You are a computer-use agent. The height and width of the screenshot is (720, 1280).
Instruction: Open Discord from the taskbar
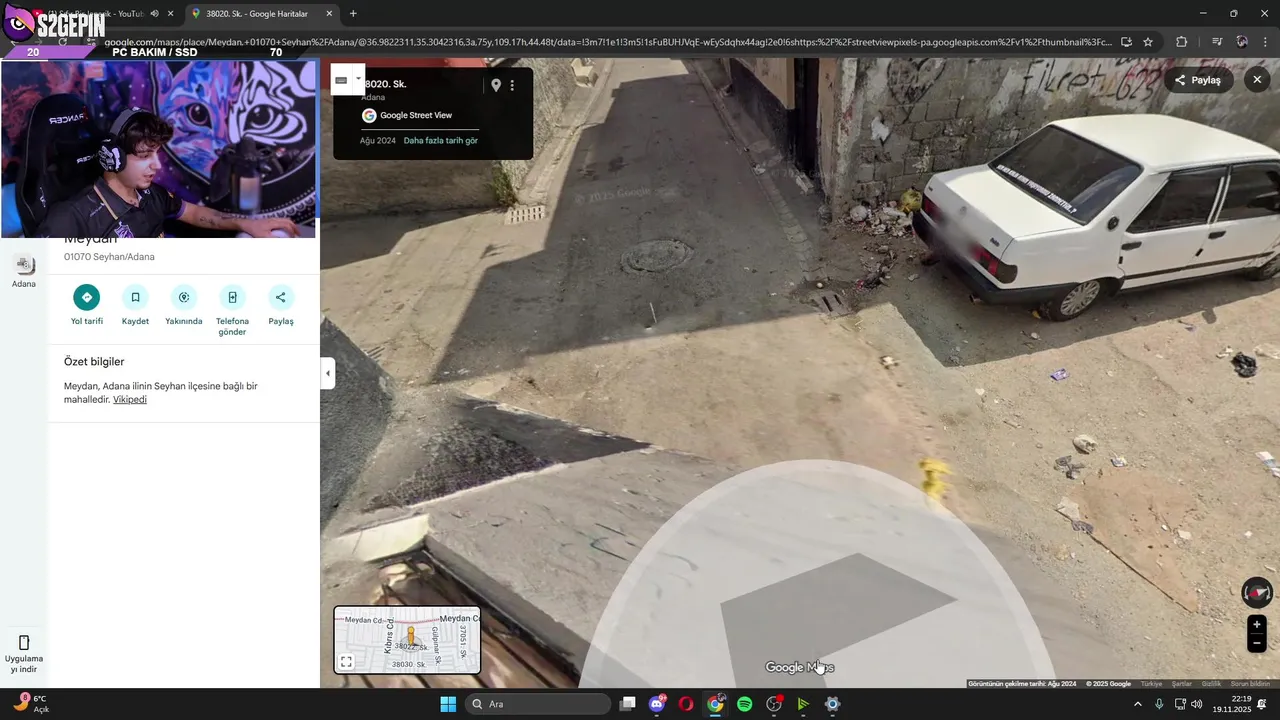pos(657,704)
